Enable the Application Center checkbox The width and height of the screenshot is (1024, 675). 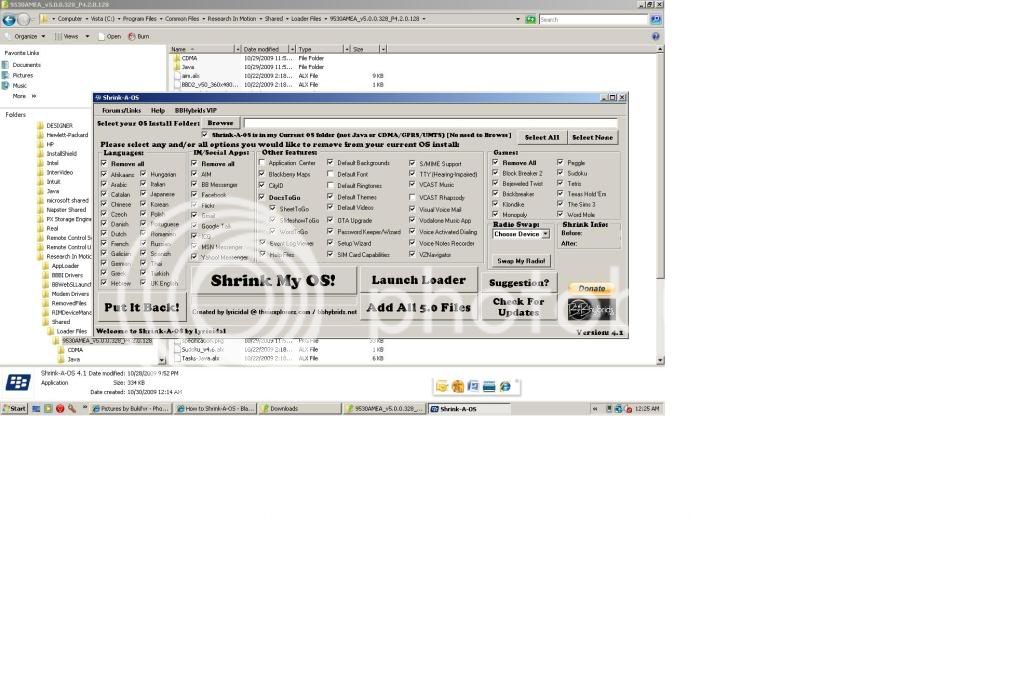coord(262,163)
